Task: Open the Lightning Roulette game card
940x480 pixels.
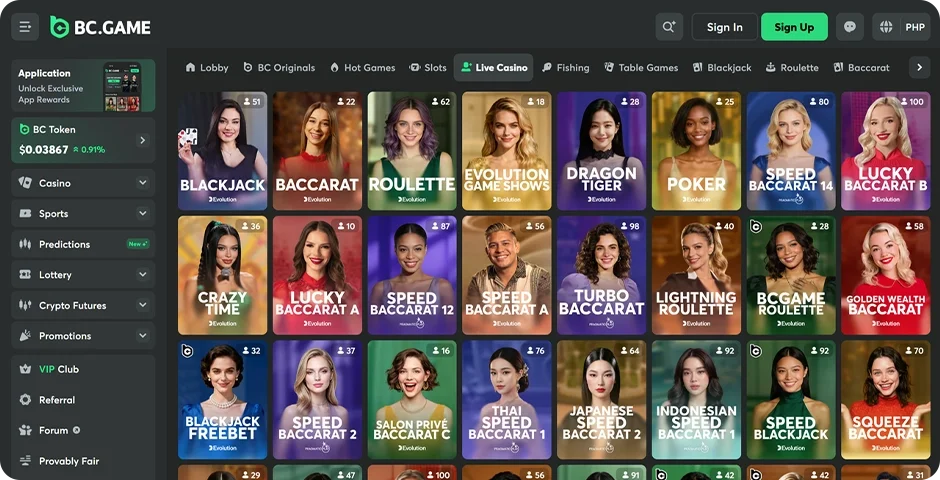Action: 696,275
